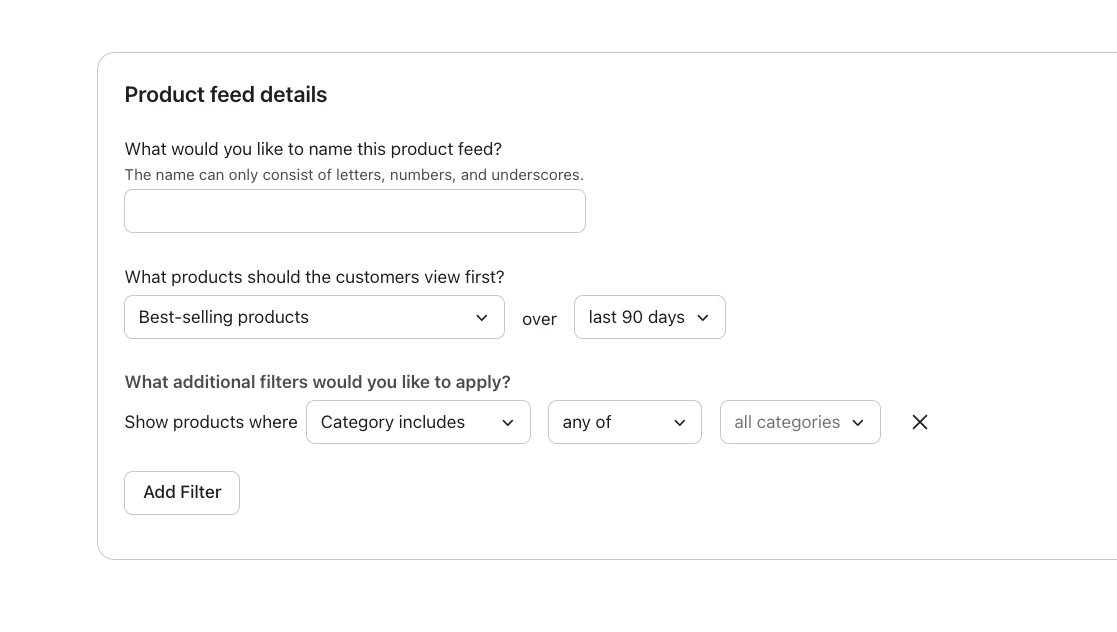Click the word over between dropdowns
Viewport: 1117px width, 632px height.
click(539, 319)
